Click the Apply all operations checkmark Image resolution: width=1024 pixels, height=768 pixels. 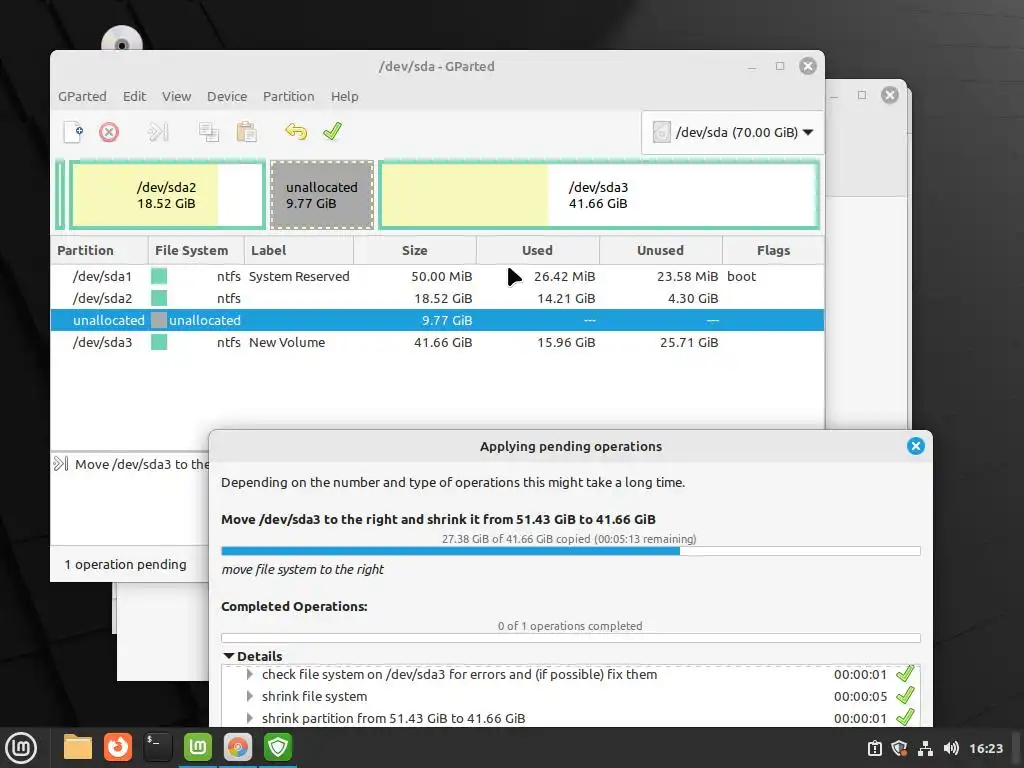[x=332, y=131]
